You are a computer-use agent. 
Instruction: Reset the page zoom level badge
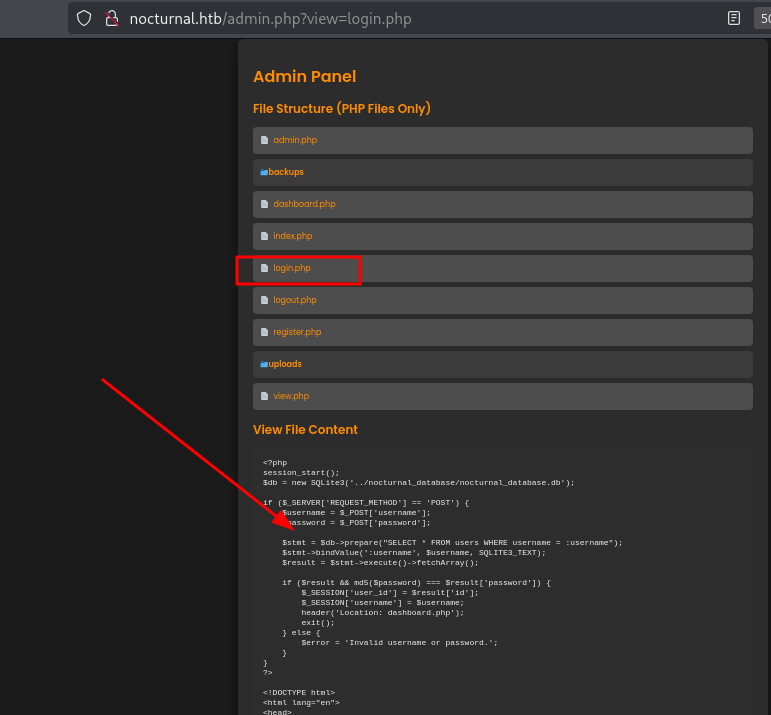[x=763, y=18]
